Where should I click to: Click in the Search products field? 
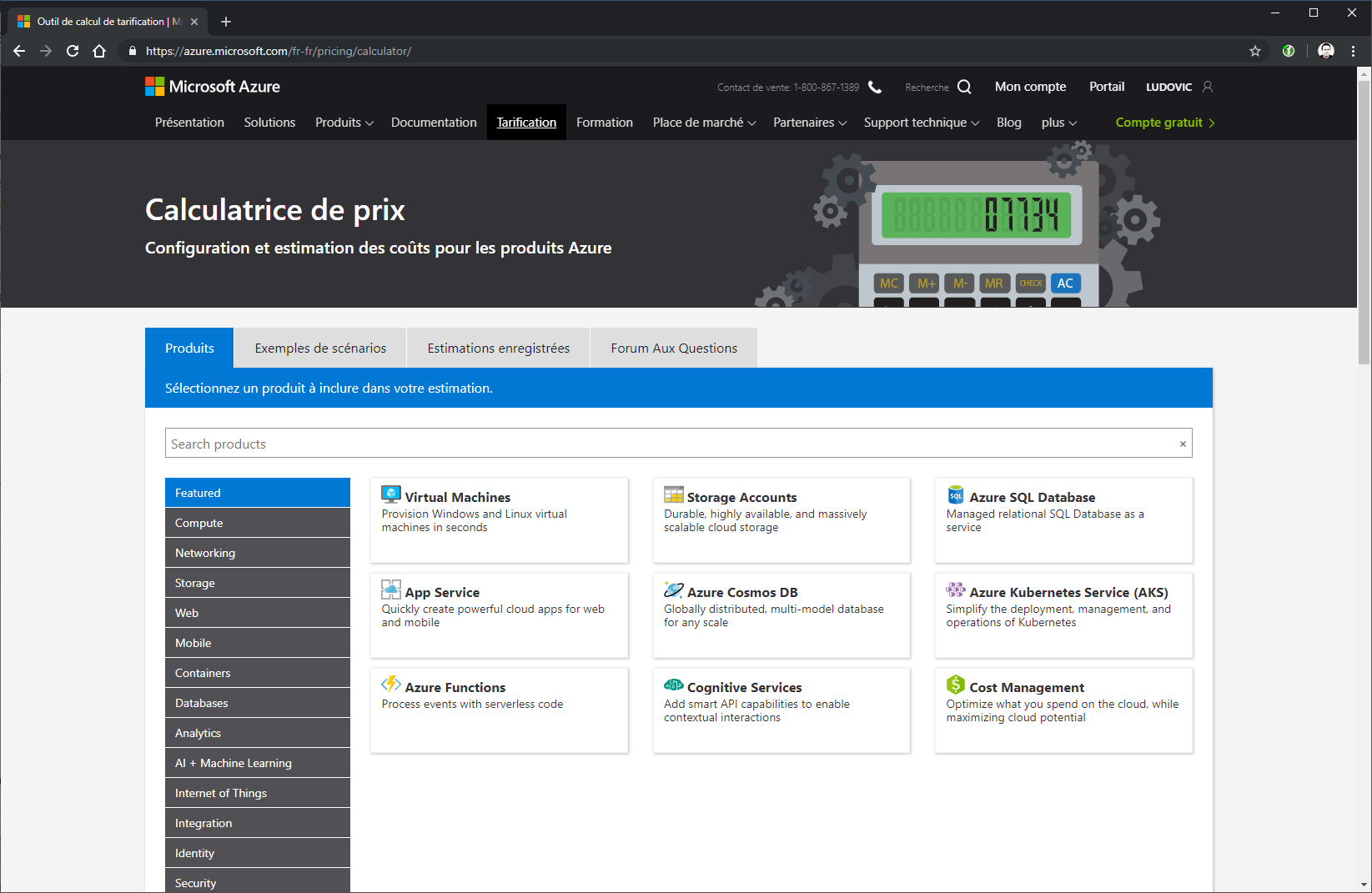pyautogui.click(x=679, y=444)
